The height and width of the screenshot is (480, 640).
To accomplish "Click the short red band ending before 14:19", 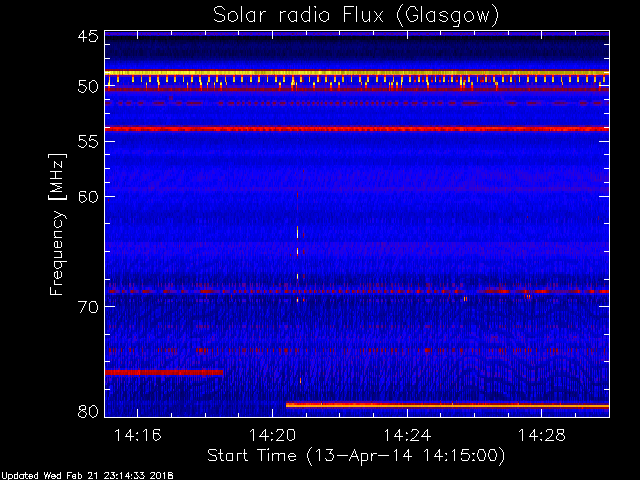I will [x=164, y=372].
